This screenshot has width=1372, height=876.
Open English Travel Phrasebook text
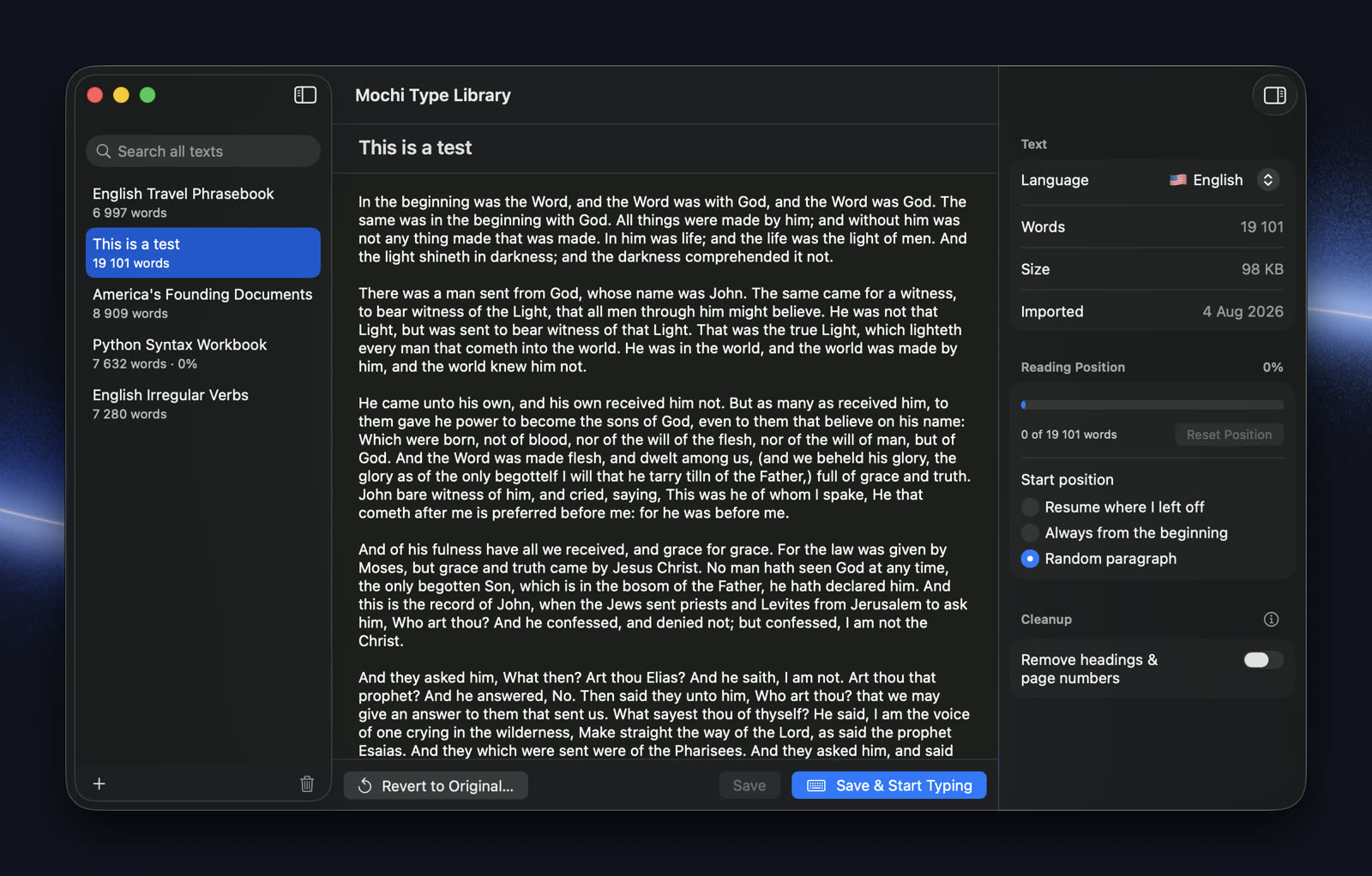click(x=203, y=202)
